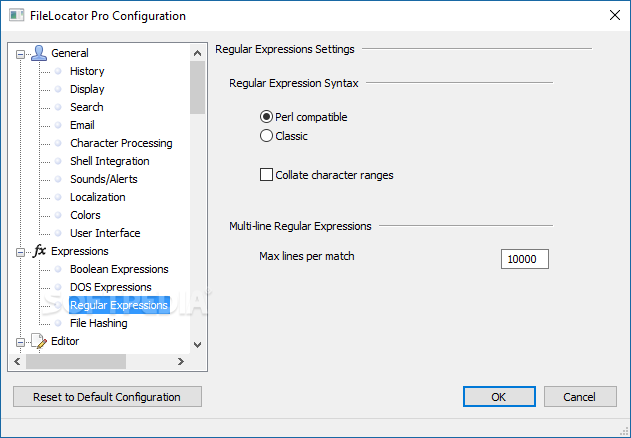The height and width of the screenshot is (438, 631).
Task: Click the tree scroll left arrow
Action: [17, 362]
